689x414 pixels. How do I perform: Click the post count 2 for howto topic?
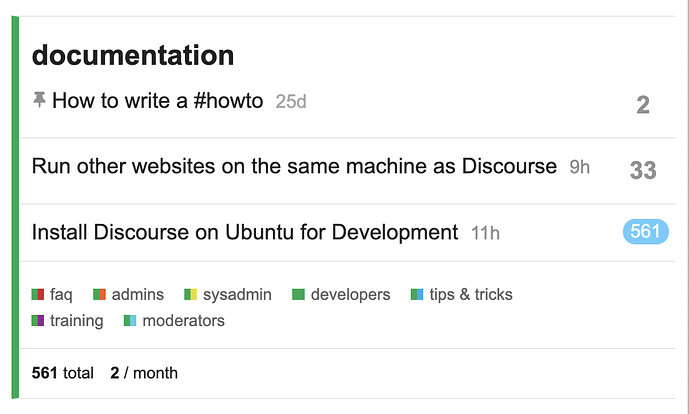[643, 105]
